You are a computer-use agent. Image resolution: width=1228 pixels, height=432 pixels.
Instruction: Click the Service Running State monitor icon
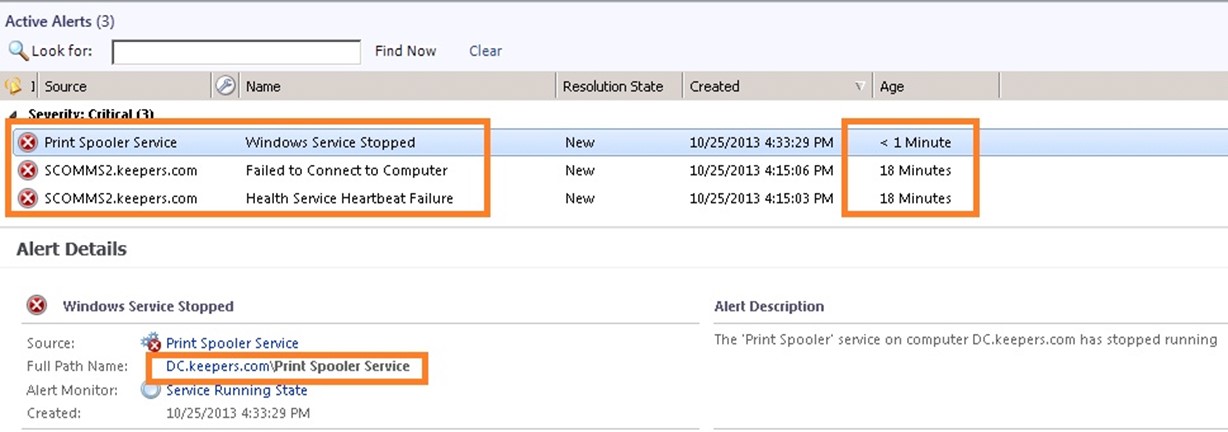151,390
